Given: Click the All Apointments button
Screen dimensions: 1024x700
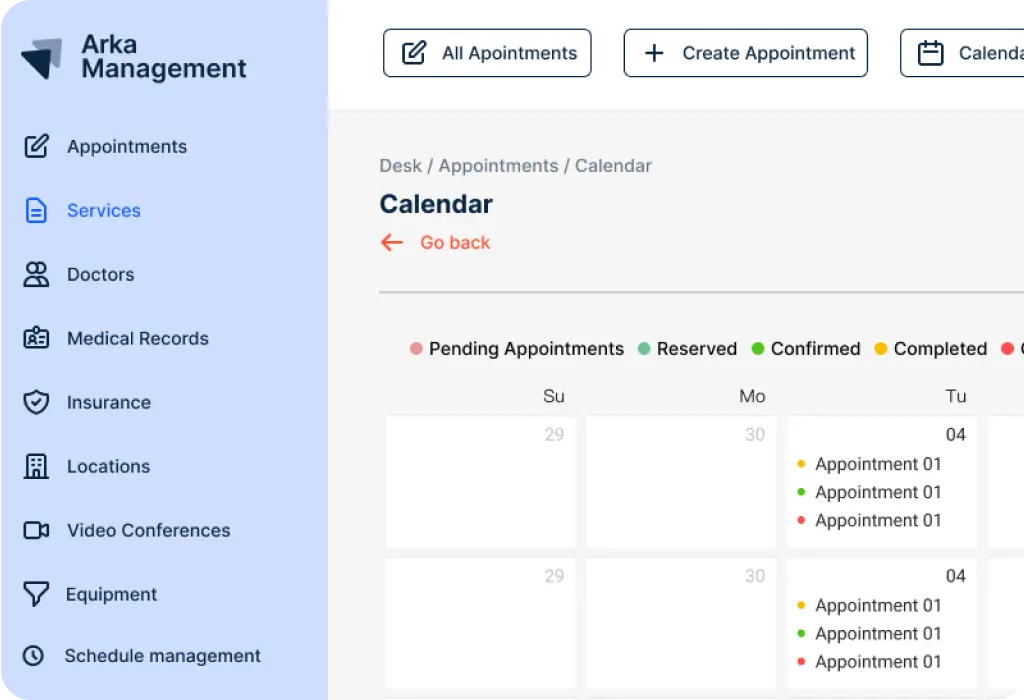Looking at the screenshot, I should pos(487,53).
